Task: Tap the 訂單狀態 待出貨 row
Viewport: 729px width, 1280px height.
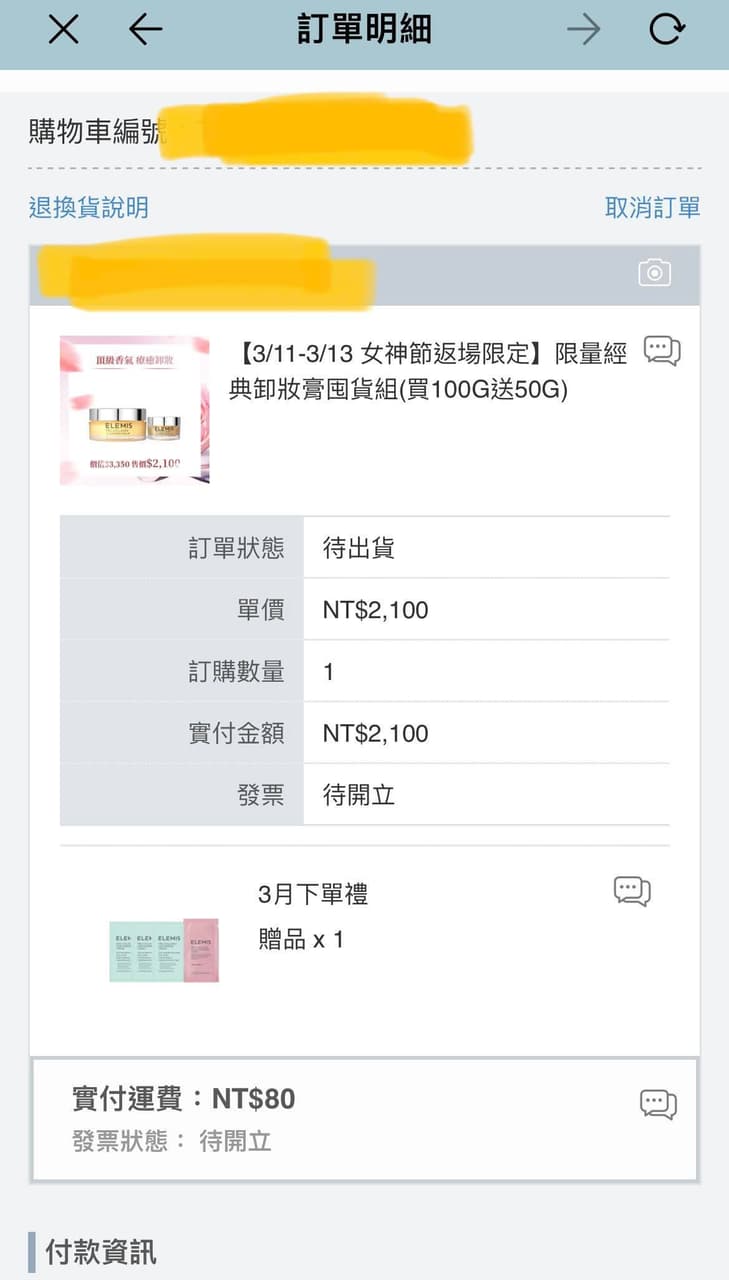Action: point(364,548)
